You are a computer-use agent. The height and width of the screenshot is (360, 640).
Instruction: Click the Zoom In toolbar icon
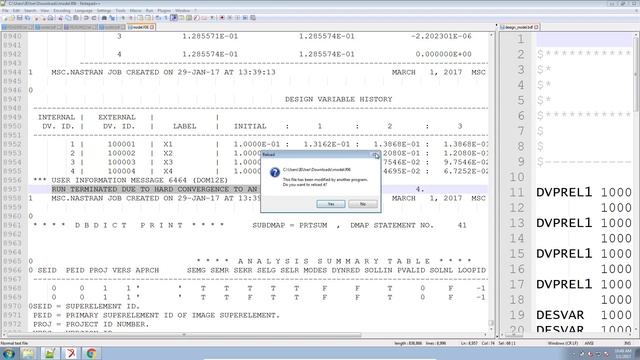[123, 18]
